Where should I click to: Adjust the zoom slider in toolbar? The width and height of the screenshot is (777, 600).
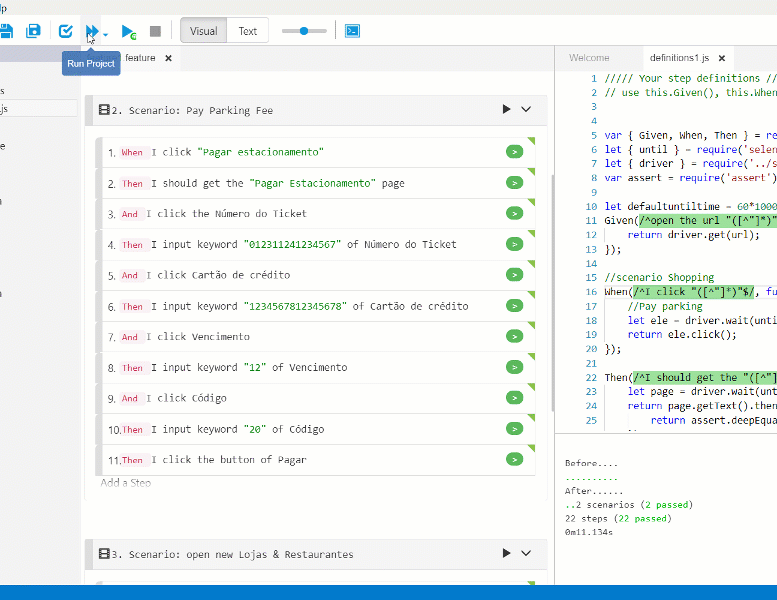coord(304,31)
